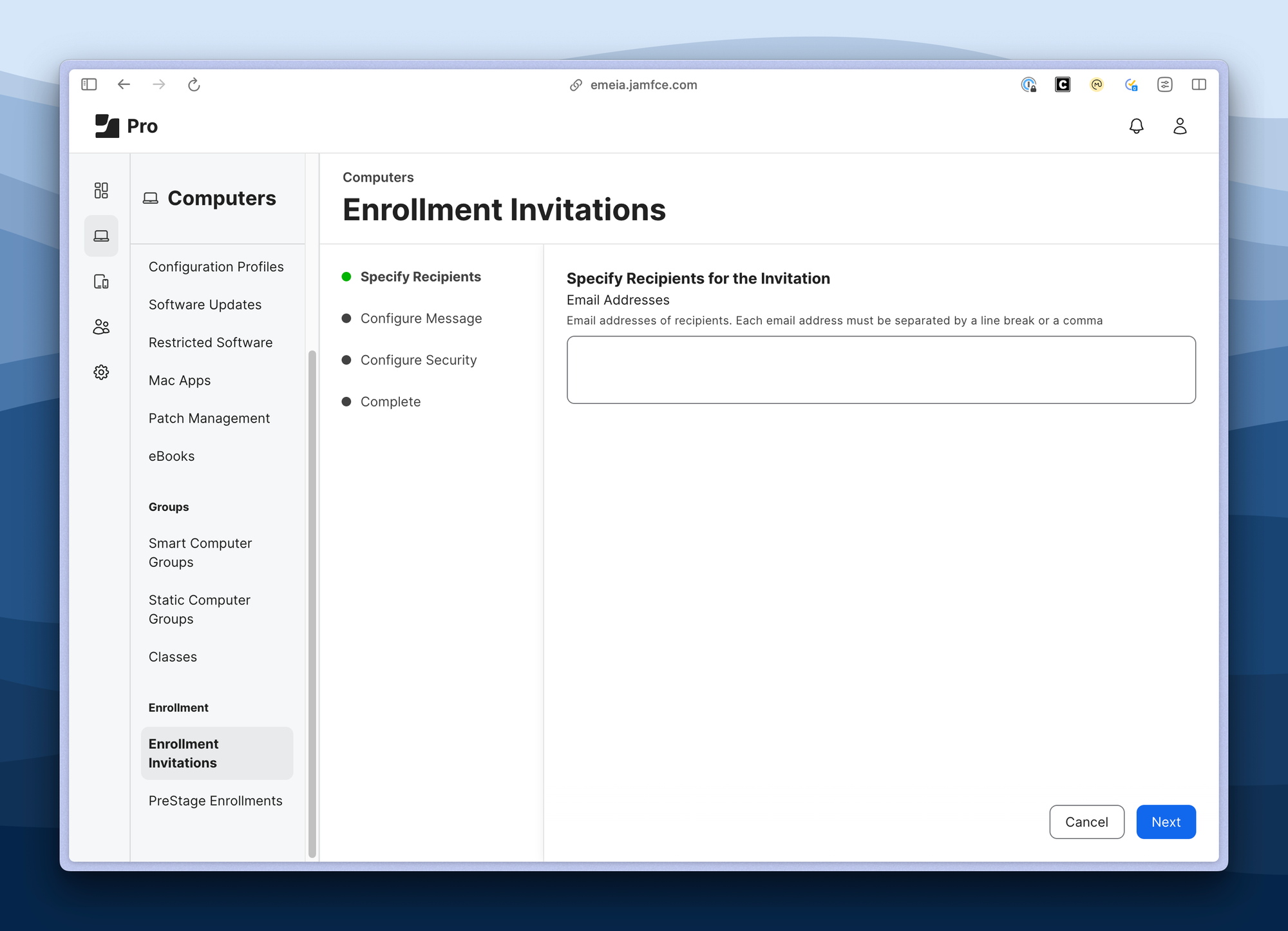
Task: Open the Dashboard grid icon
Action: pyautogui.click(x=101, y=191)
